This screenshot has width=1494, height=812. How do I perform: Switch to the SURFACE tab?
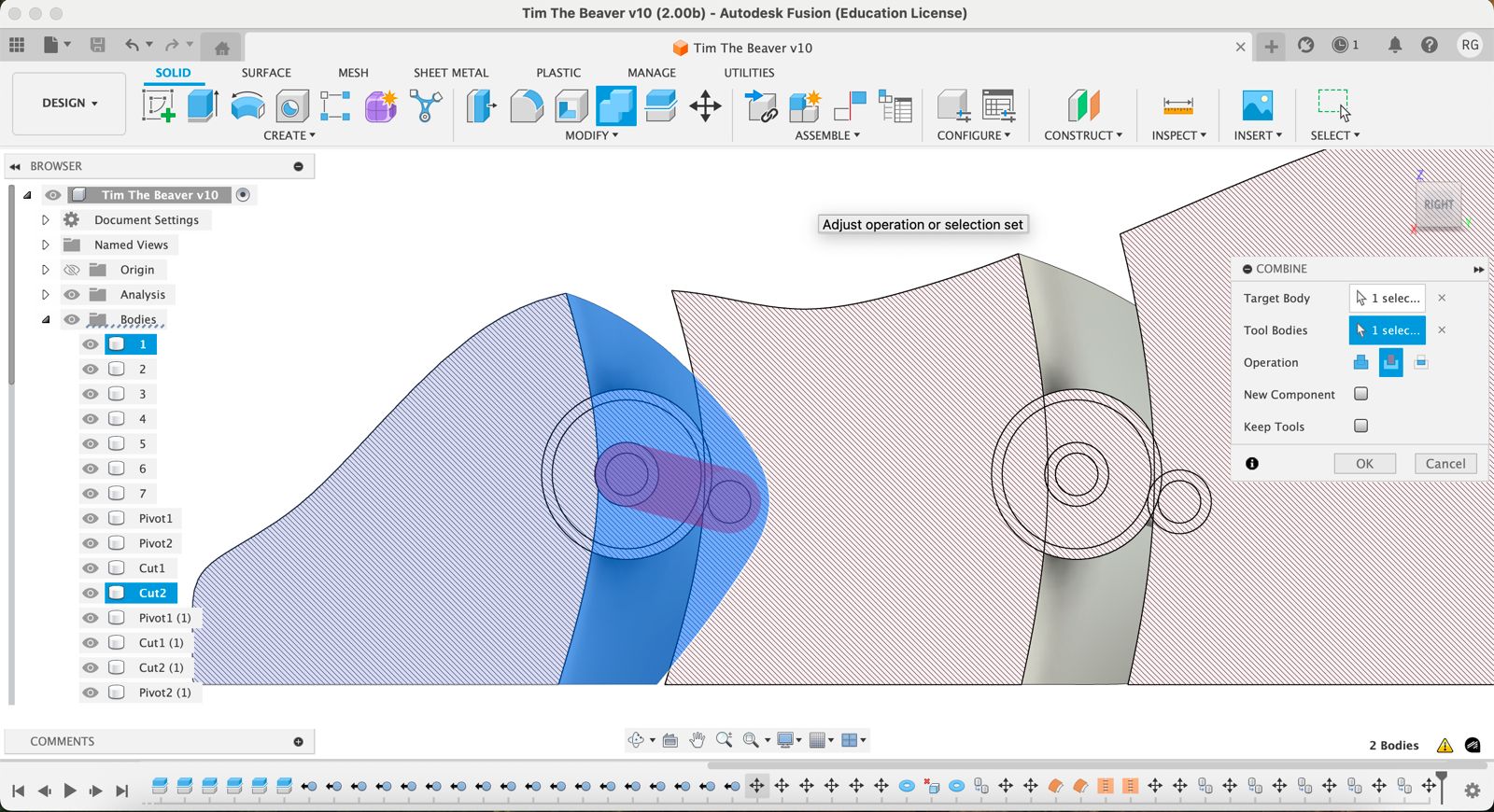click(266, 73)
